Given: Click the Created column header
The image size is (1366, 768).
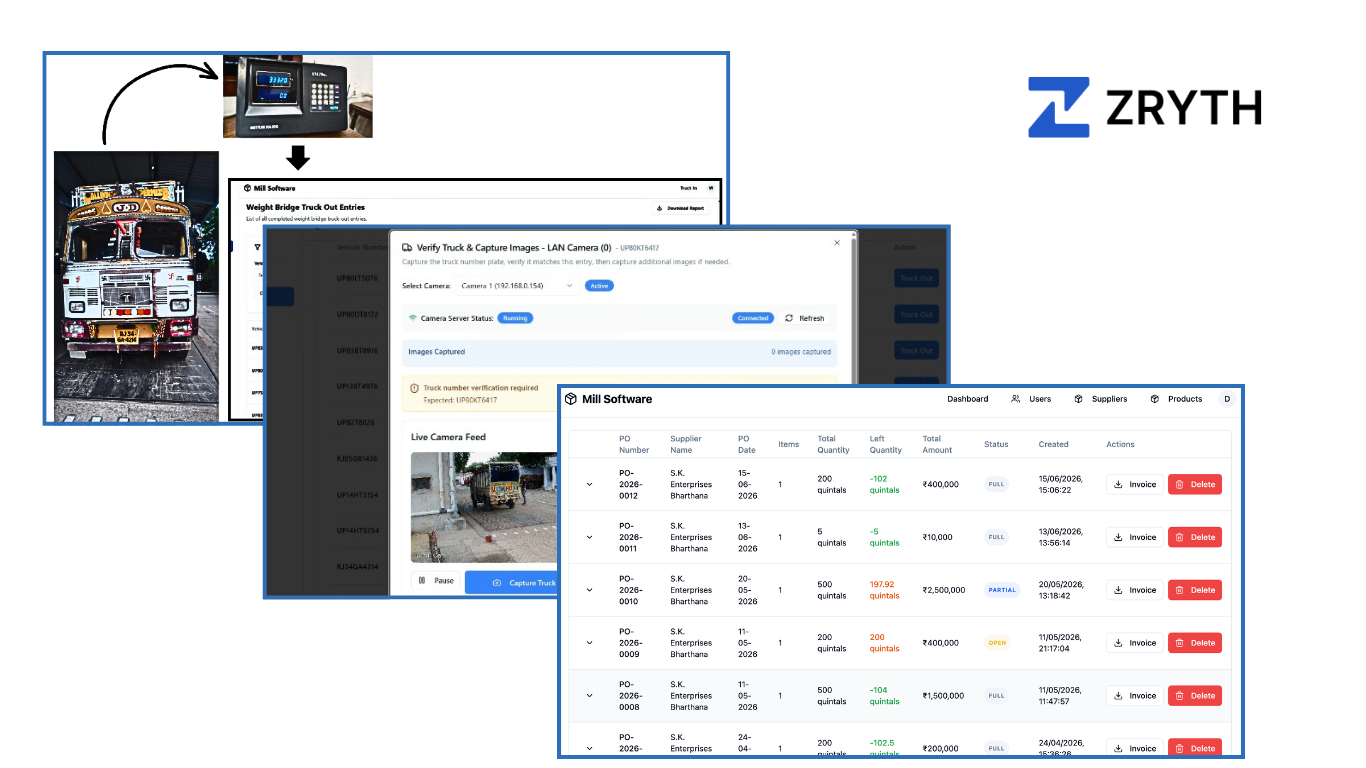Looking at the screenshot, I should (x=1053, y=444).
